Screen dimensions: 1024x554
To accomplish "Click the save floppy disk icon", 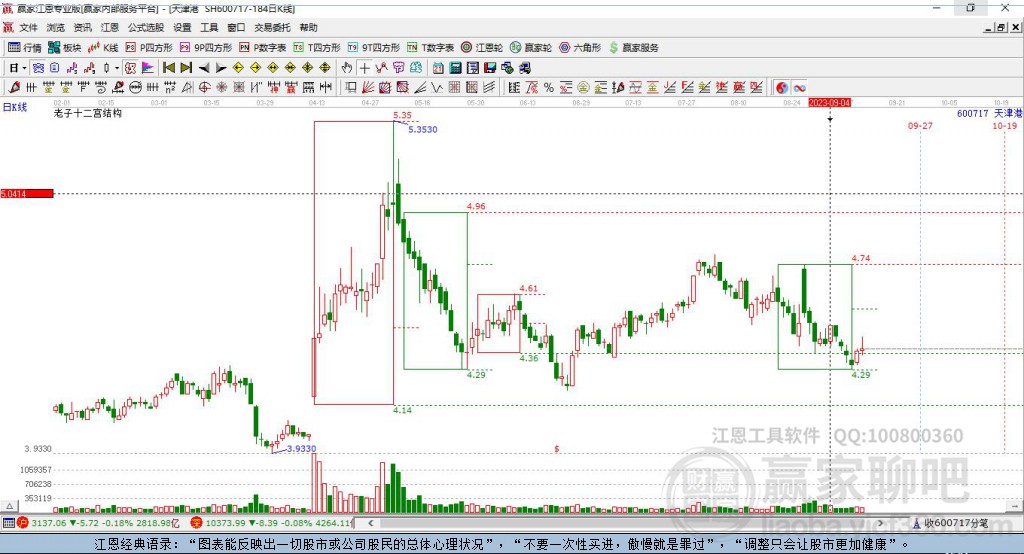I will click(x=490, y=68).
